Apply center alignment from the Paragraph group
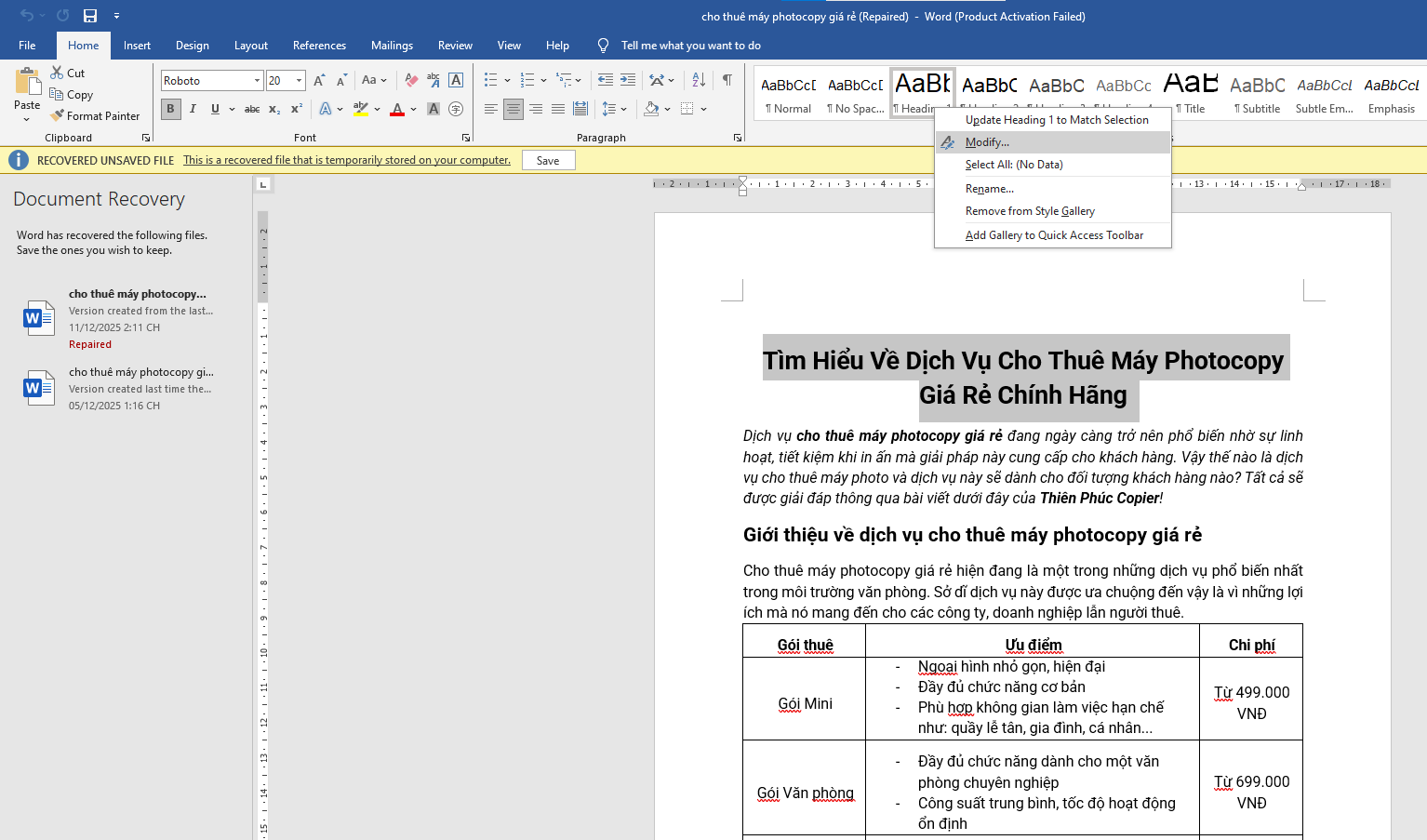The width and height of the screenshot is (1427, 840). pos(513,109)
